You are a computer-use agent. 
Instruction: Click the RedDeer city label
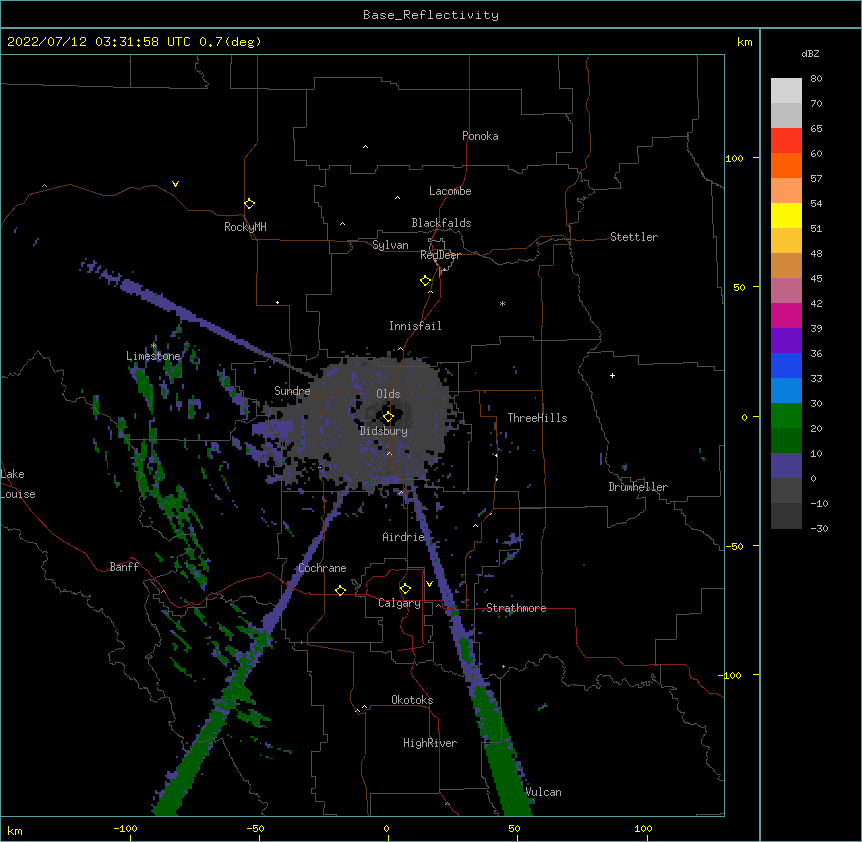pyautogui.click(x=440, y=255)
